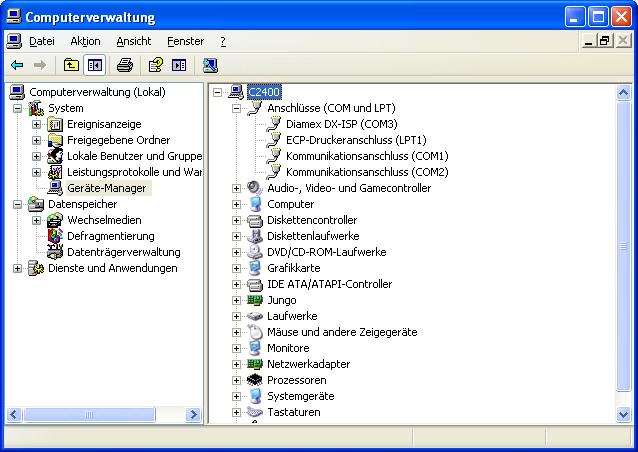This screenshot has width=638, height=452.
Task: Click the Jungo device card icon
Action: point(255,300)
